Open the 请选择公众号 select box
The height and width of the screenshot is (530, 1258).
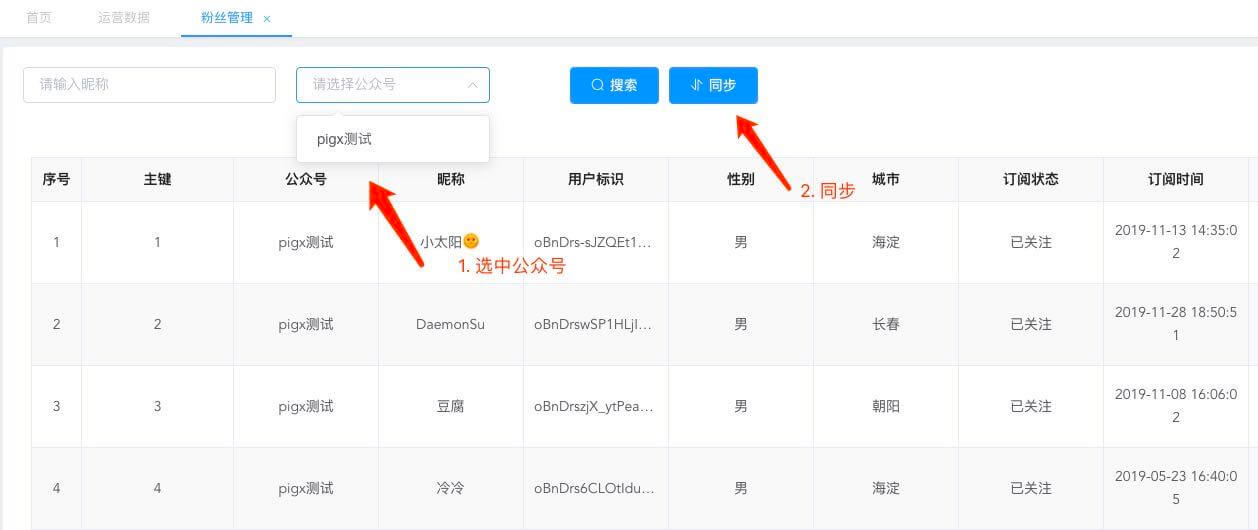(x=385, y=85)
